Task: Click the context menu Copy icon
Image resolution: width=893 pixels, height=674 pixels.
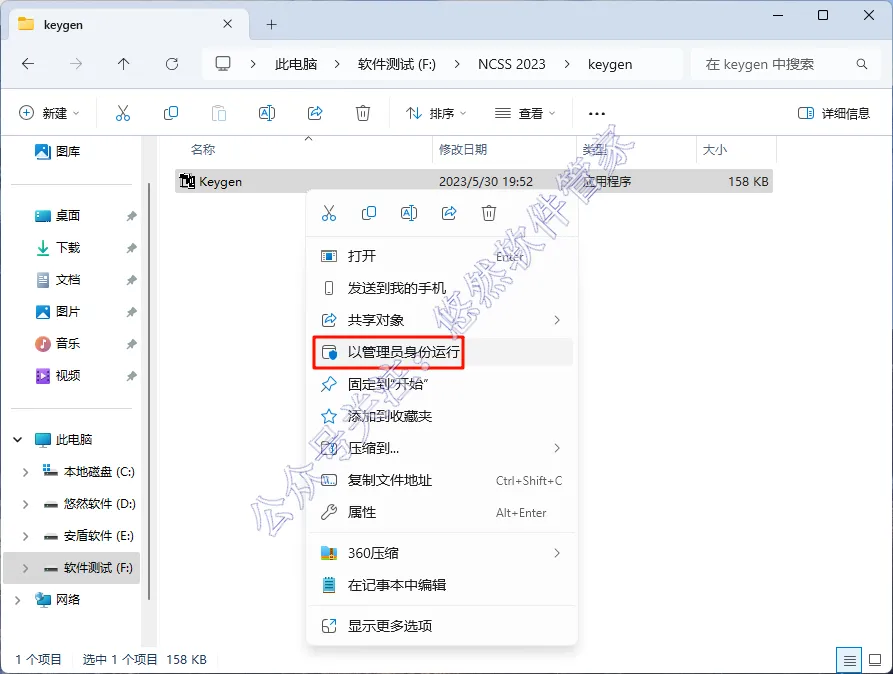Action: pyautogui.click(x=368, y=213)
